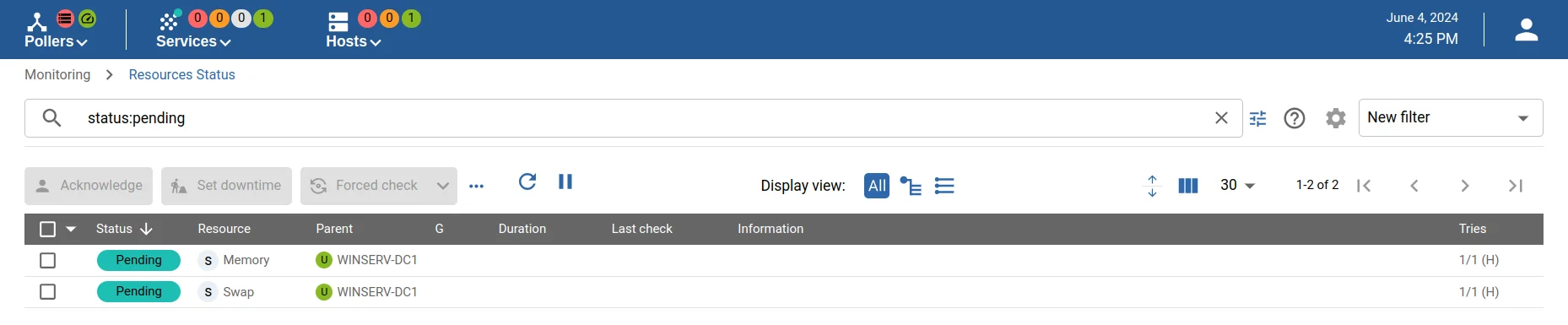Tick the select-all header checkbox

(48, 229)
